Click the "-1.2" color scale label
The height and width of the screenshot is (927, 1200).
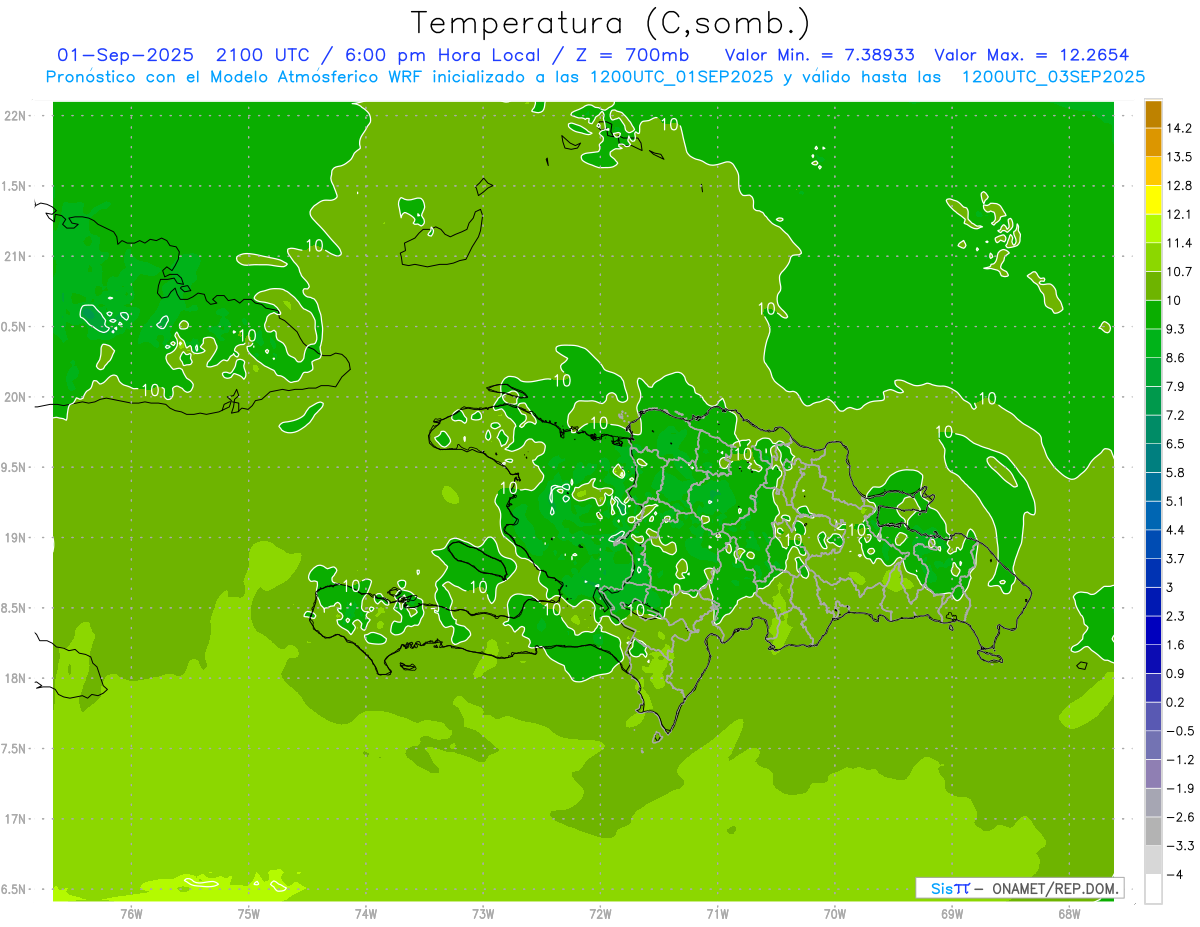[1180, 759]
